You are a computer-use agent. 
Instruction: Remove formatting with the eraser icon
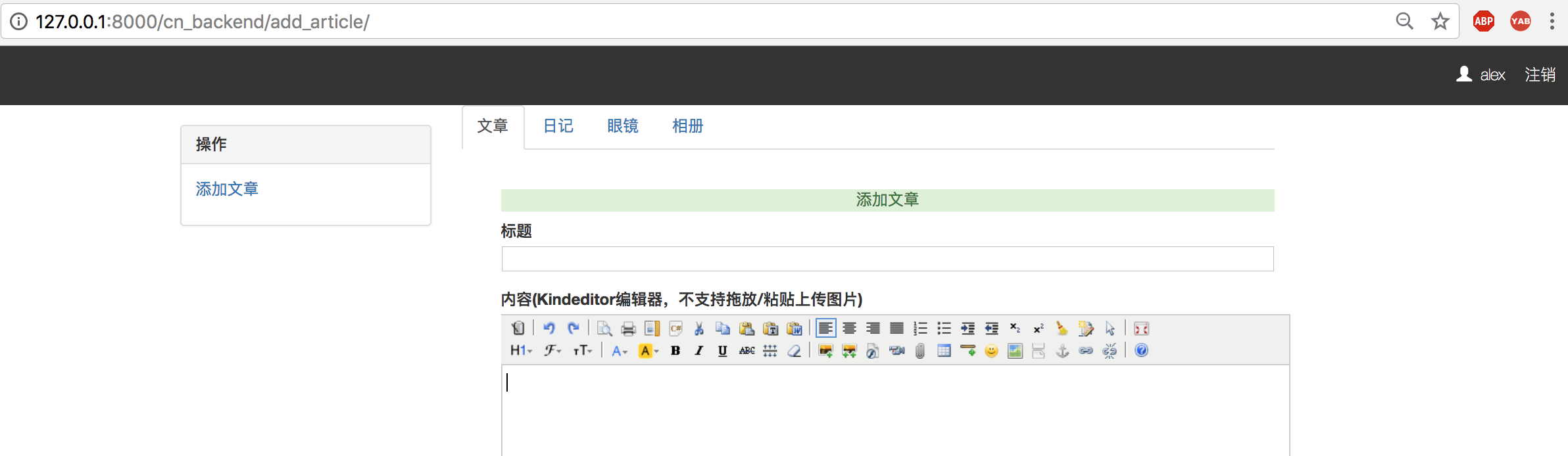tap(794, 350)
